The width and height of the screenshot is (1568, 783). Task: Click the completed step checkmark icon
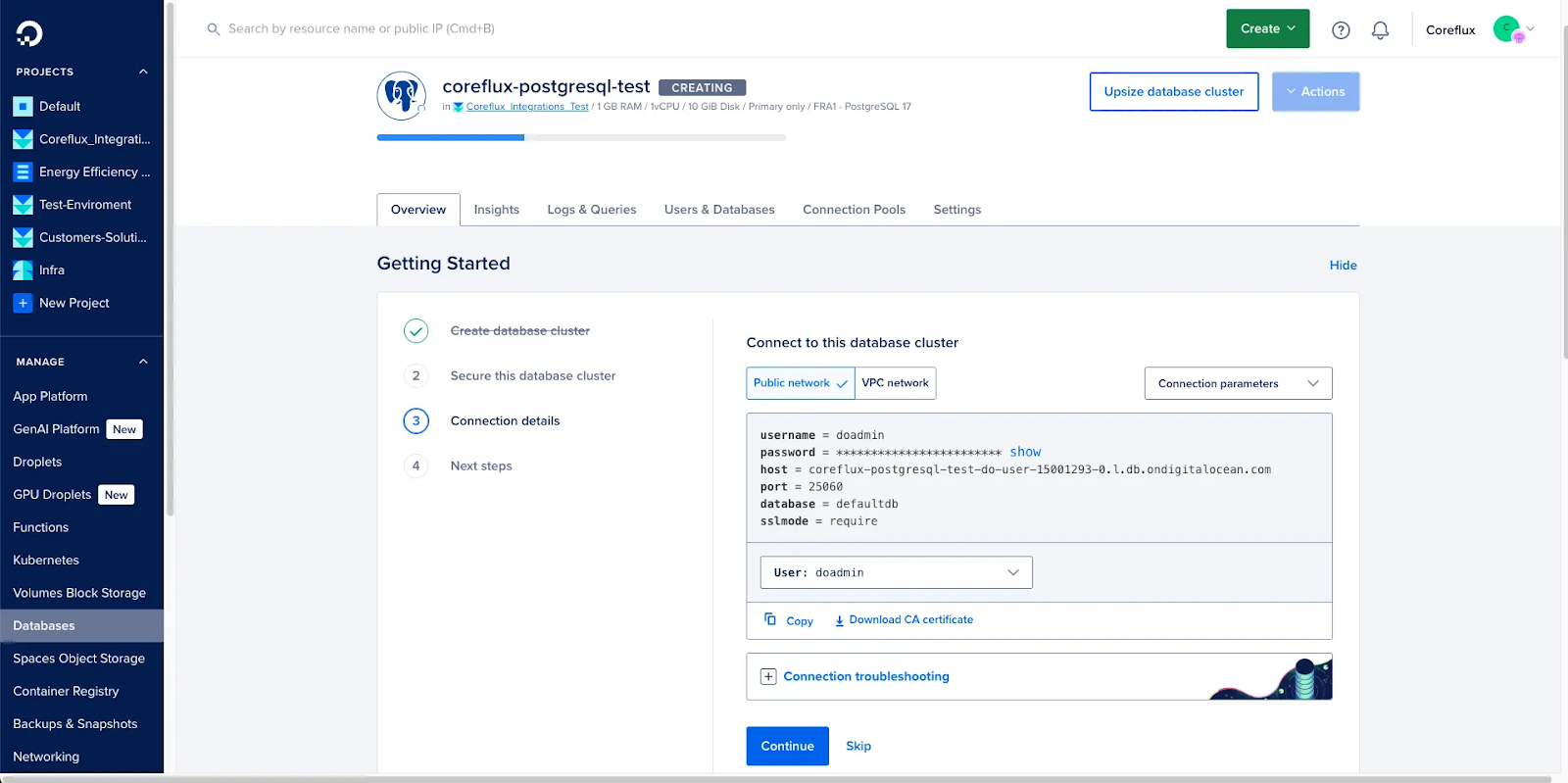pyautogui.click(x=416, y=331)
